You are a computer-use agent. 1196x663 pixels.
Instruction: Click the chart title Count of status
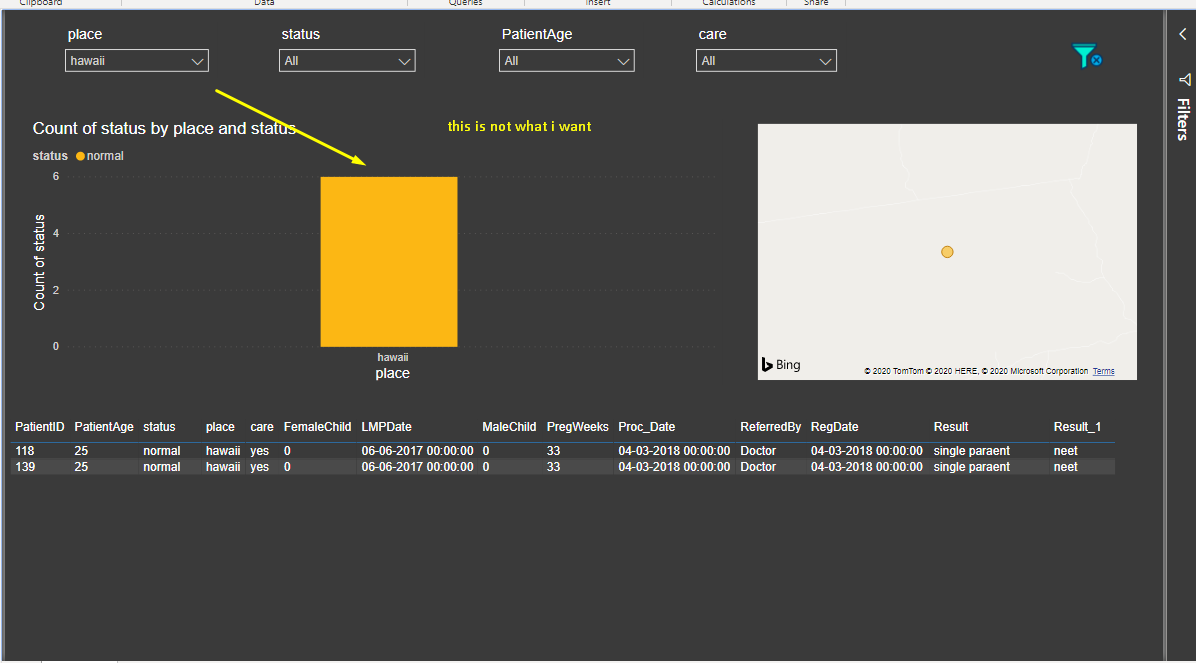coord(164,128)
